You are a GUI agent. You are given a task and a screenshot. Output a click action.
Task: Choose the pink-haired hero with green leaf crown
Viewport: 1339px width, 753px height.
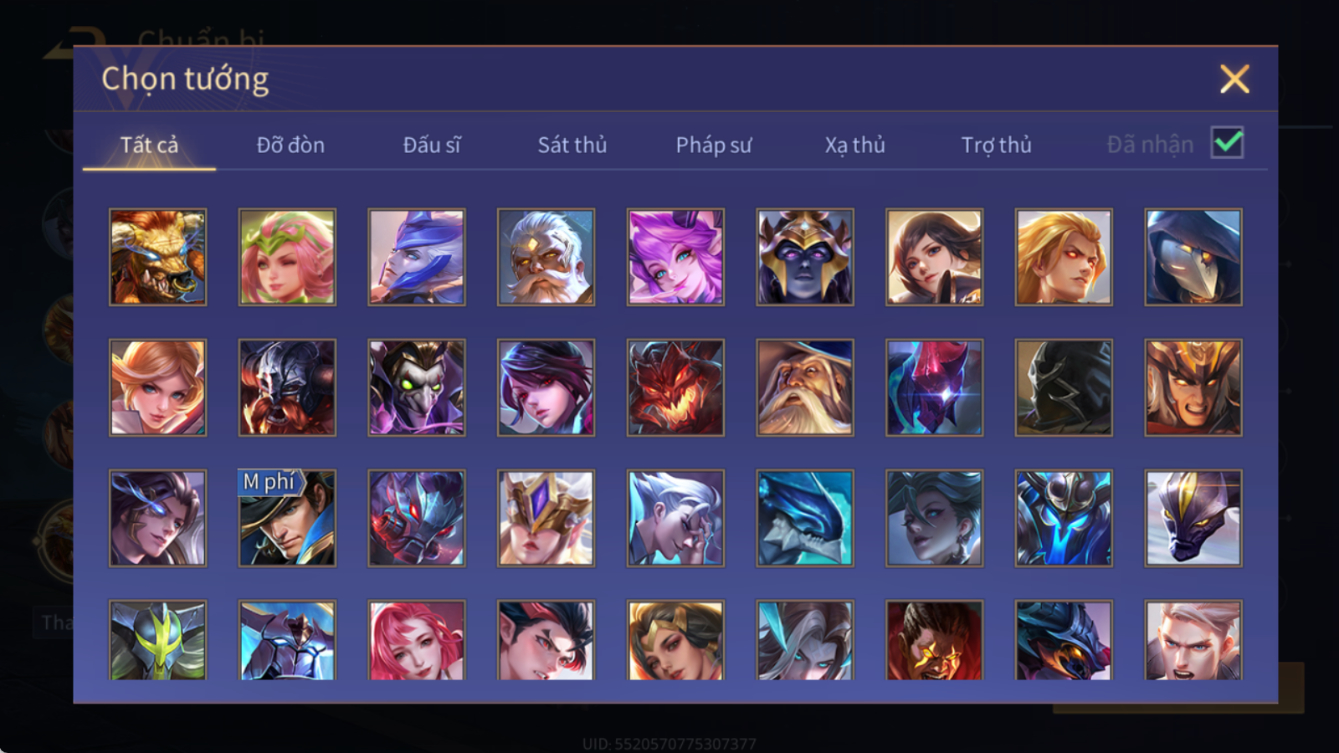287,257
